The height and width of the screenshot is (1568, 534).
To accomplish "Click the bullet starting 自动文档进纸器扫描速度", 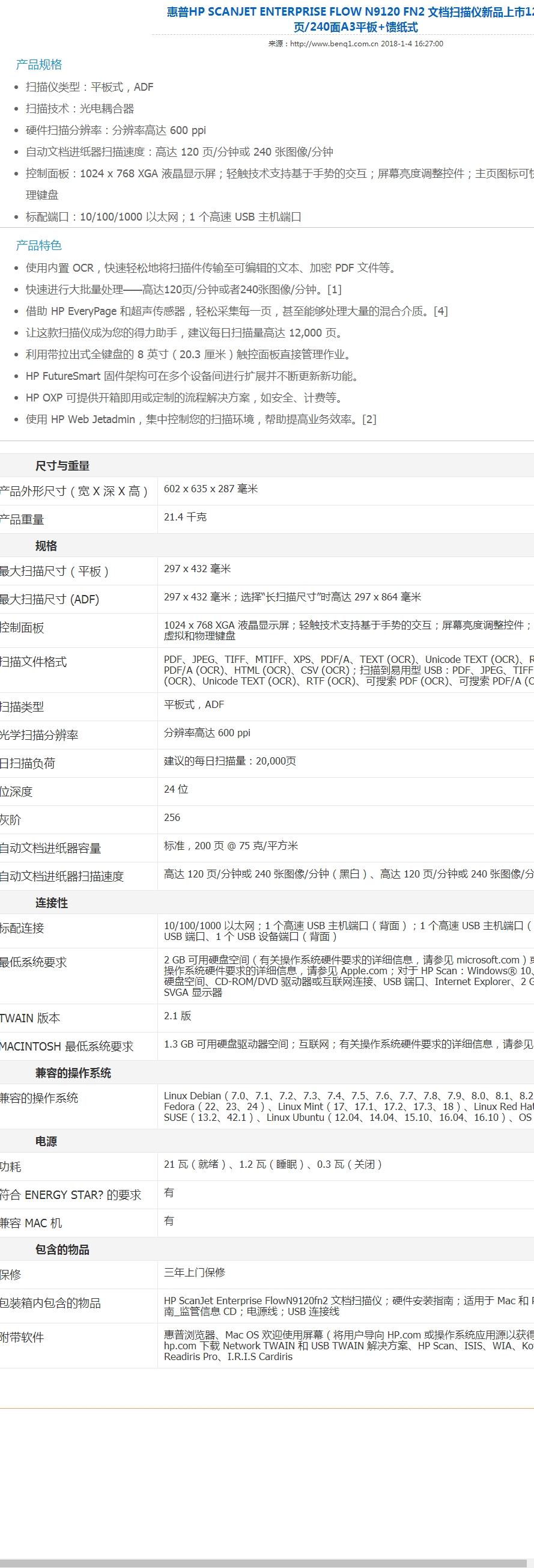I will [180, 152].
